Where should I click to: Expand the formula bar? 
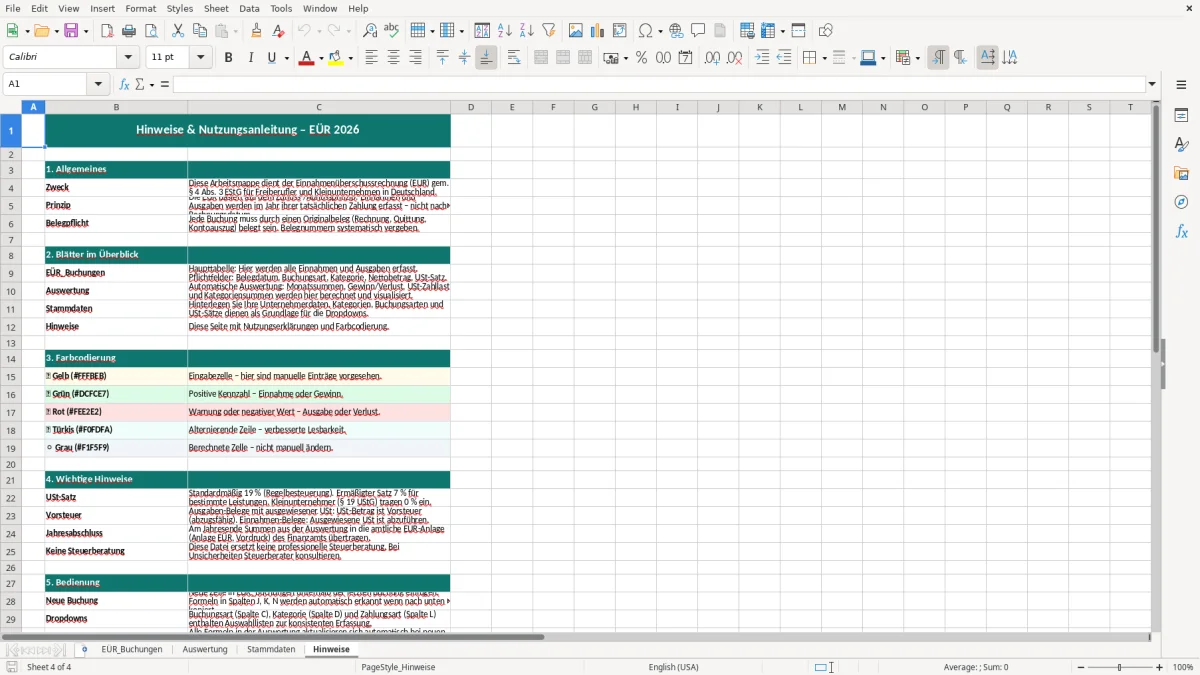click(1152, 84)
